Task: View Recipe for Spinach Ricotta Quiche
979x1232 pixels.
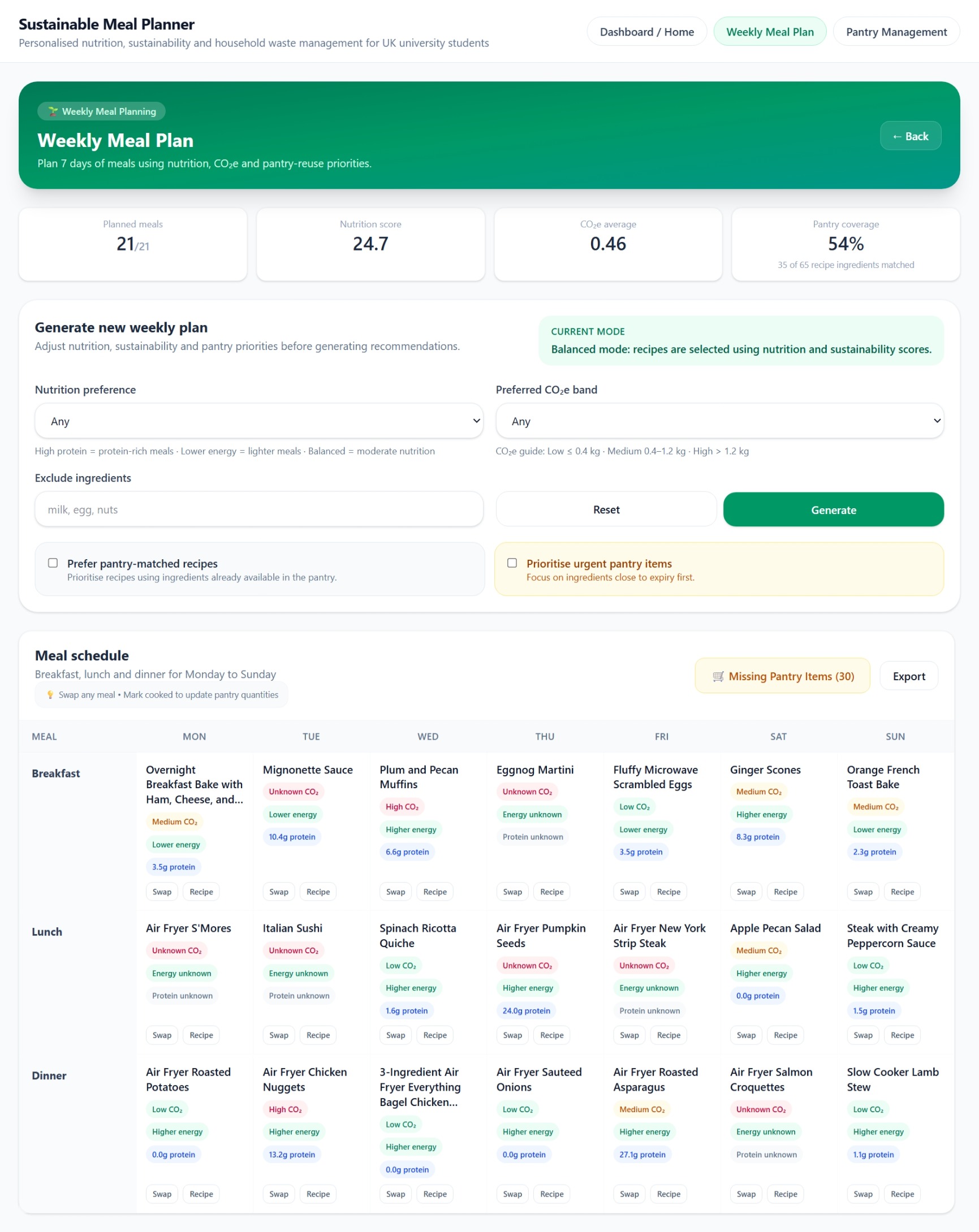Action: tap(435, 1035)
